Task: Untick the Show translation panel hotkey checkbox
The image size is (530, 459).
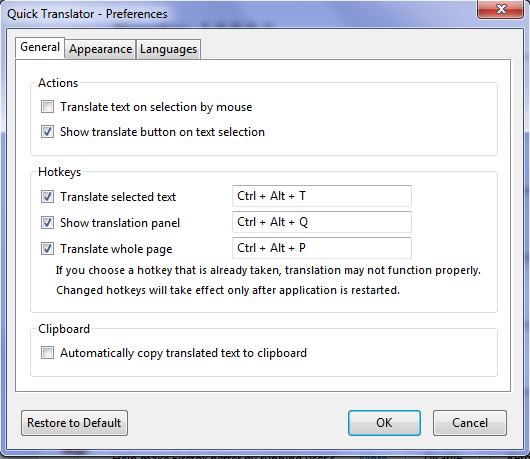Action: pyautogui.click(x=47, y=223)
